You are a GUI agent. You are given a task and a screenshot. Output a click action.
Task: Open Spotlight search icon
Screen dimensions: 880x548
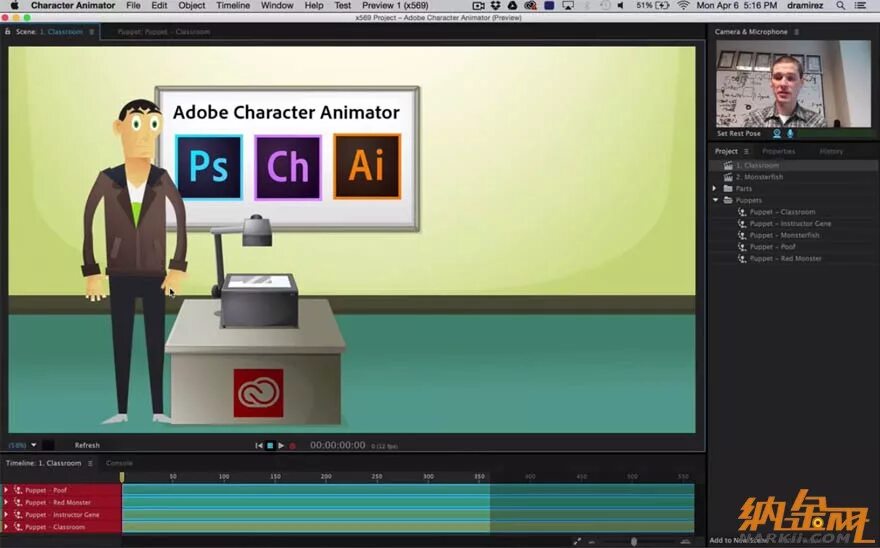(840, 6)
